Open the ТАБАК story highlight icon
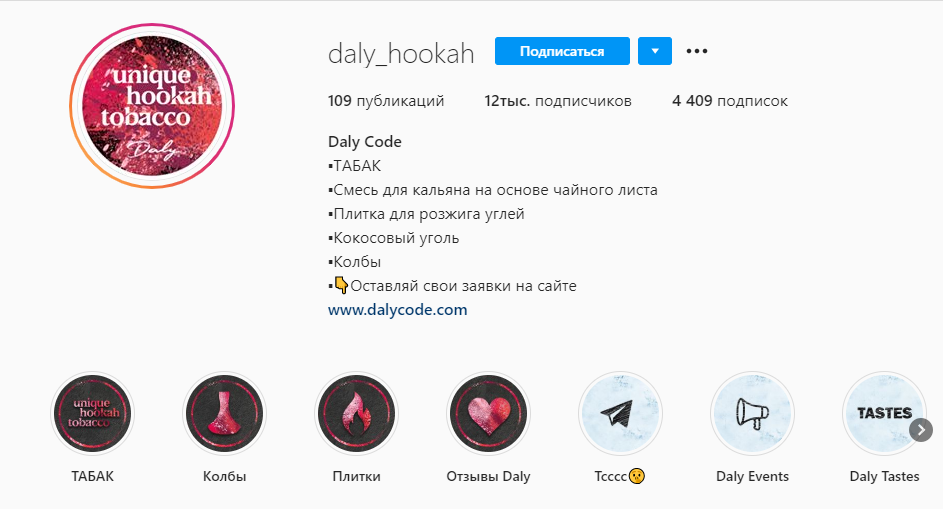 92,413
